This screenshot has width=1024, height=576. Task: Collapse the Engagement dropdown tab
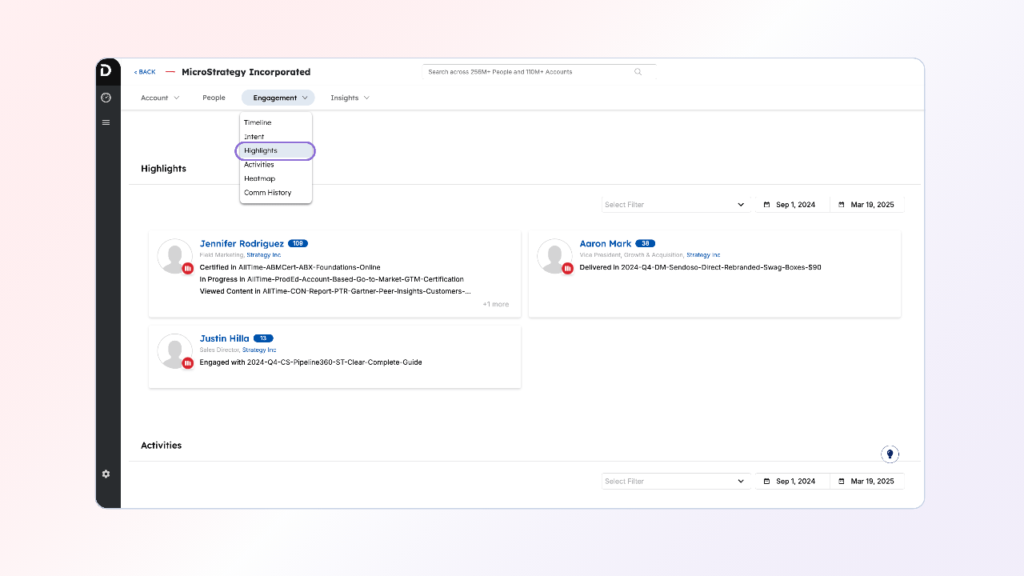click(279, 98)
